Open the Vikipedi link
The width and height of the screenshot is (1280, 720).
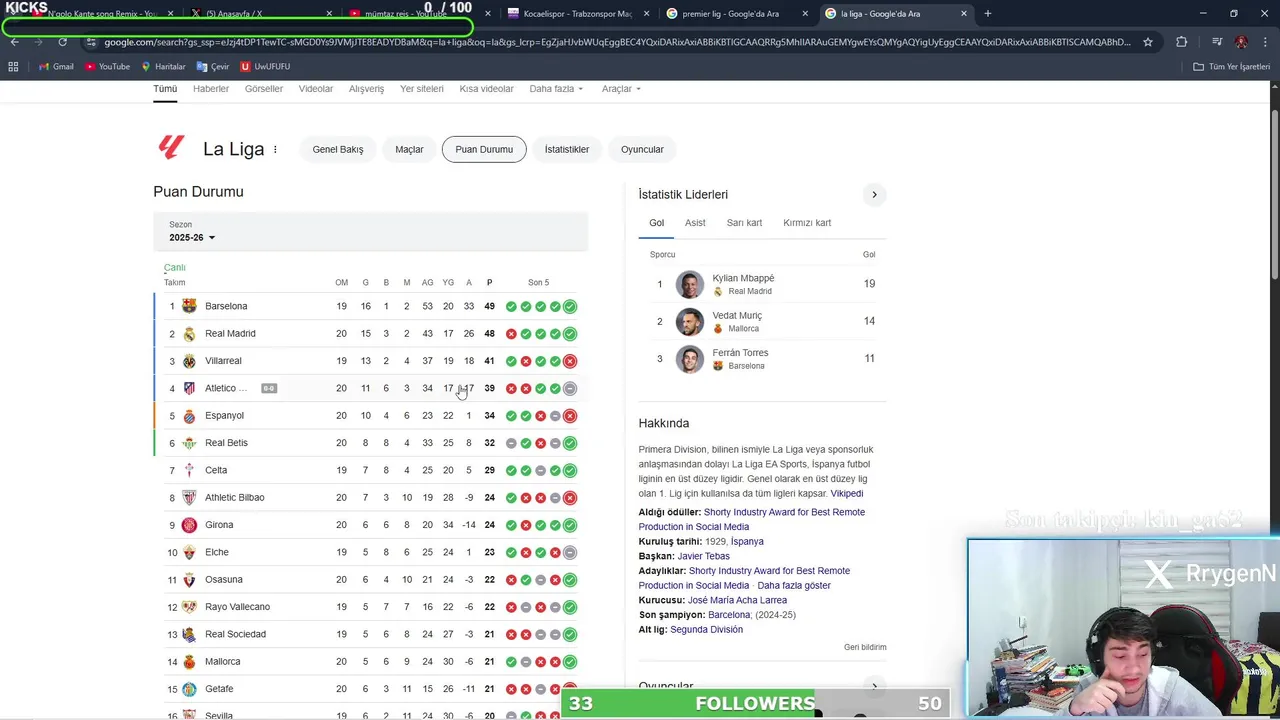846,494
